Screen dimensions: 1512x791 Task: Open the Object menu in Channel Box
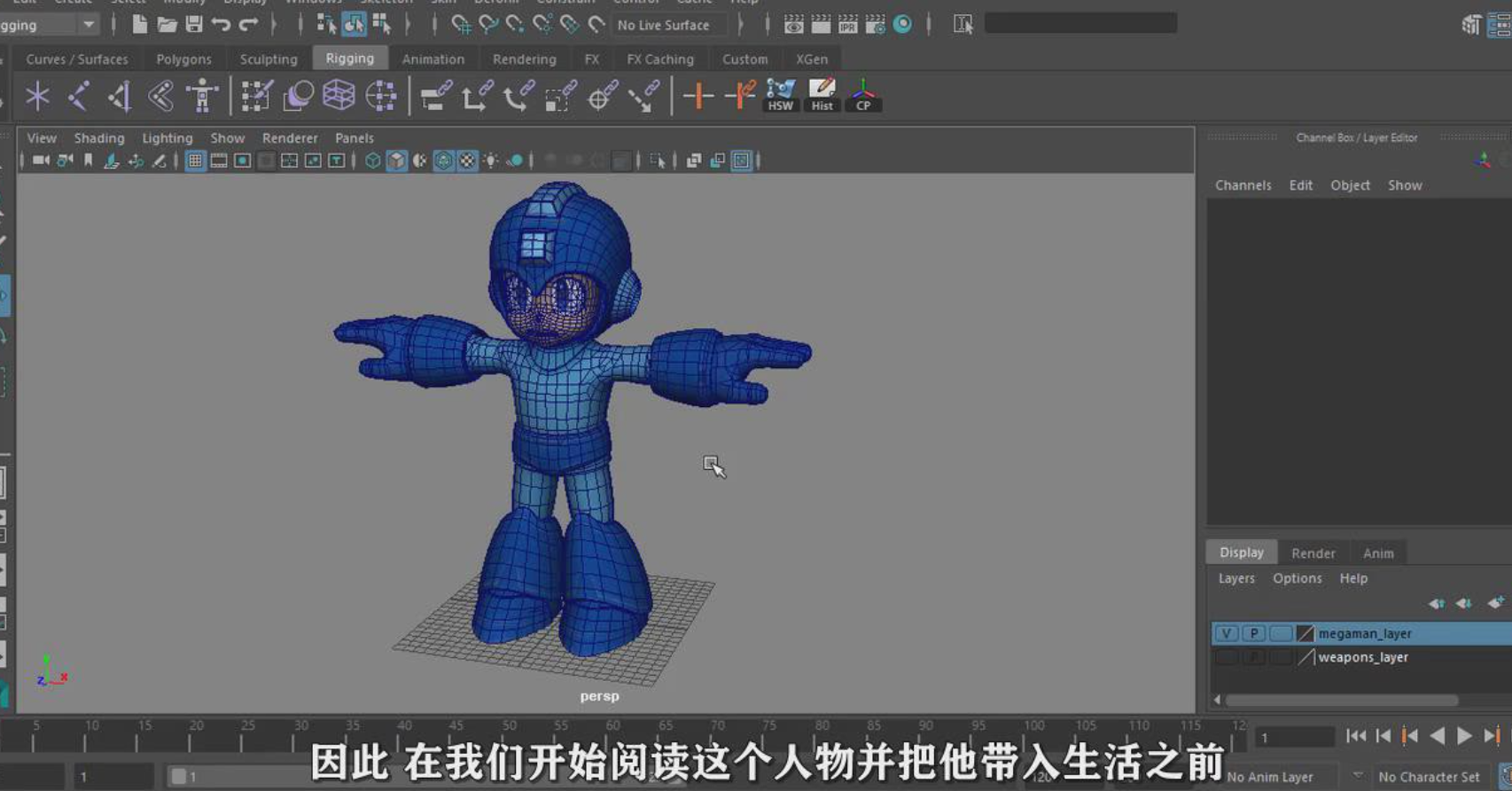[1350, 185]
